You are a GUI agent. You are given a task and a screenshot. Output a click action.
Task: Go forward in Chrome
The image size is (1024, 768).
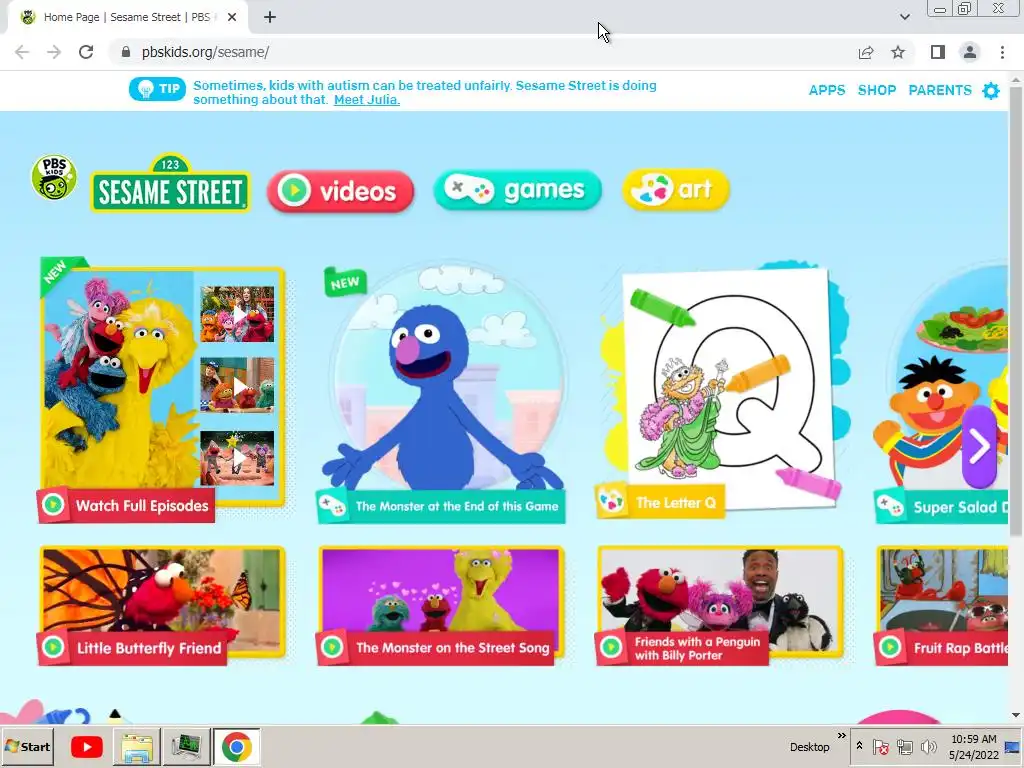pyautogui.click(x=54, y=52)
